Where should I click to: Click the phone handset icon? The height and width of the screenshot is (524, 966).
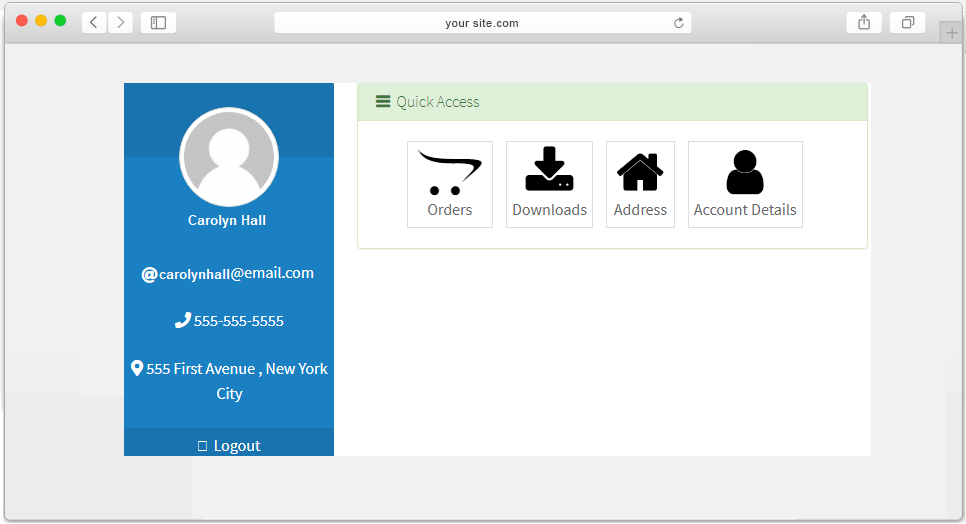point(182,320)
